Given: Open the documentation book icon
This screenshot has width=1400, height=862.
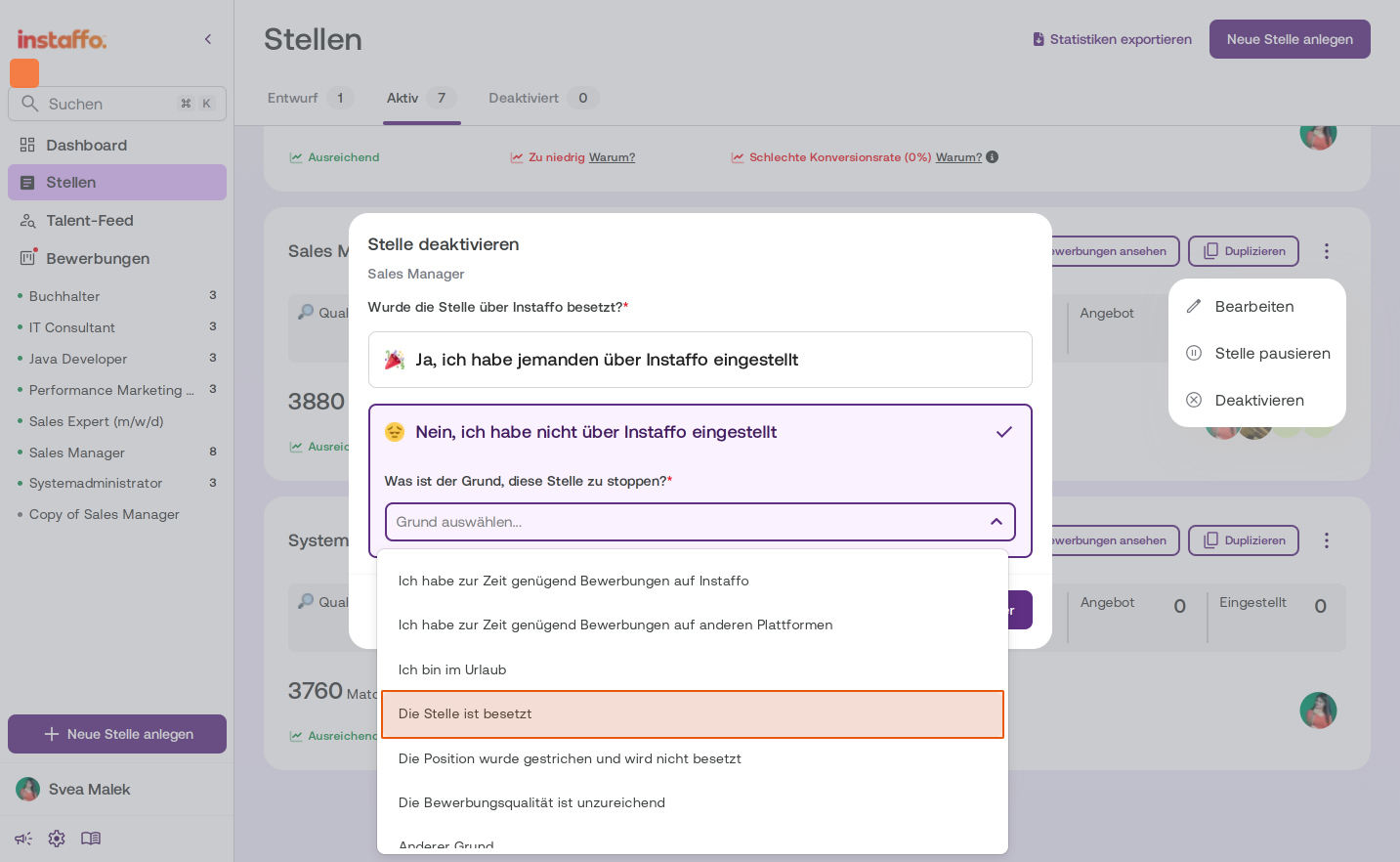Looking at the screenshot, I should click(x=91, y=839).
